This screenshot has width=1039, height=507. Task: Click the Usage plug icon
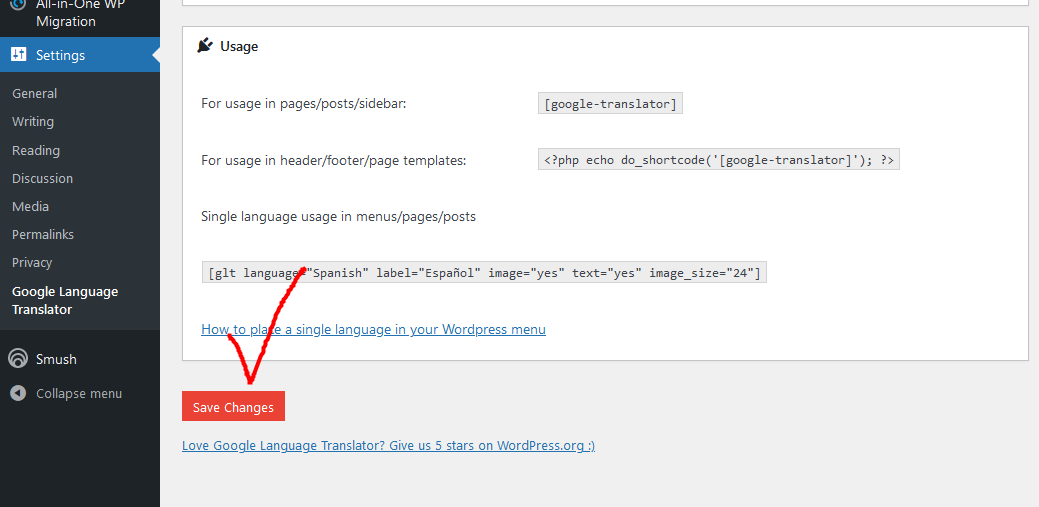(x=205, y=46)
